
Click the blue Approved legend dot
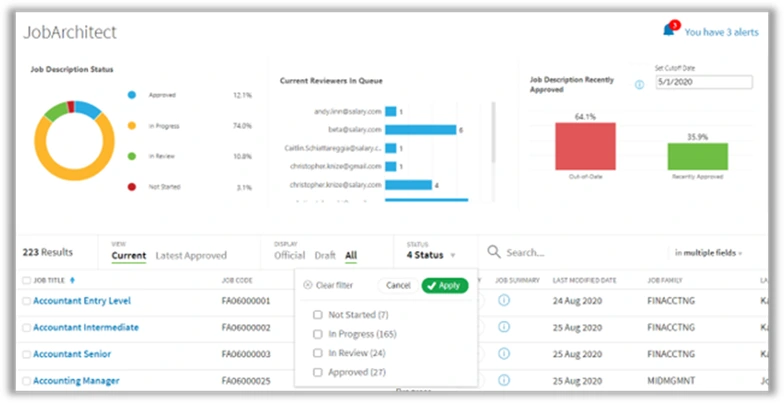132,94
